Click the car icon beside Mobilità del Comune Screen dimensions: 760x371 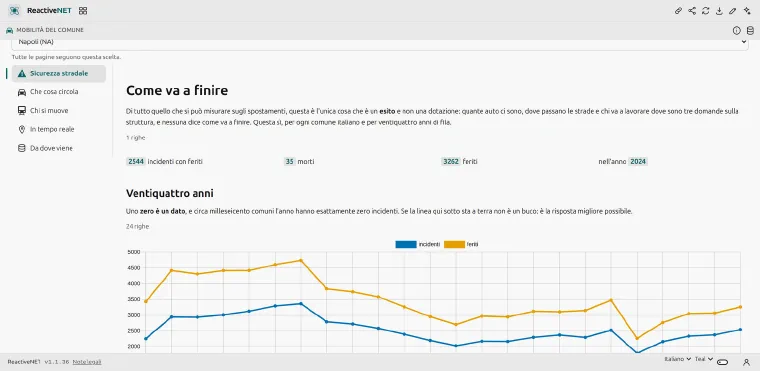point(9,30)
